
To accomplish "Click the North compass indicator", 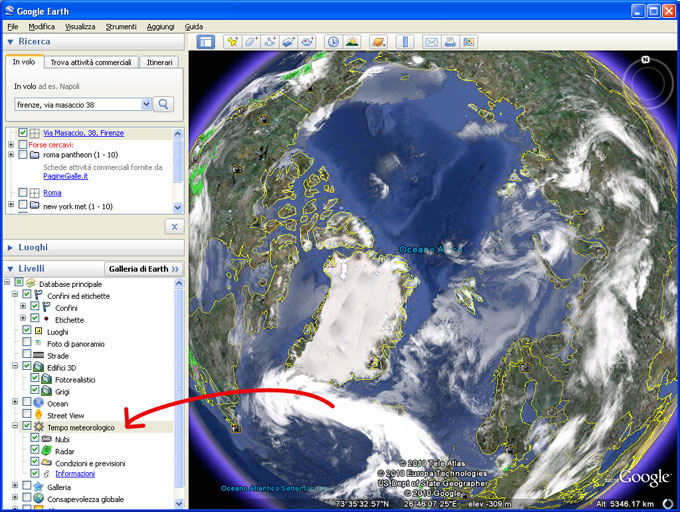I will pyautogui.click(x=645, y=60).
